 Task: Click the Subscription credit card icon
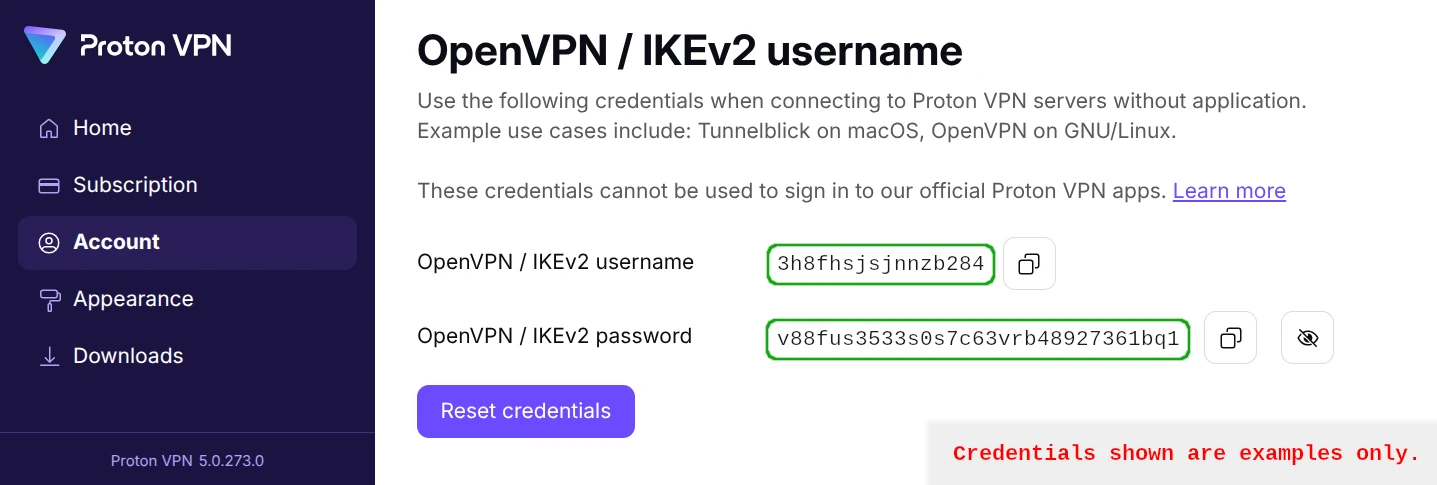(x=49, y=185)
